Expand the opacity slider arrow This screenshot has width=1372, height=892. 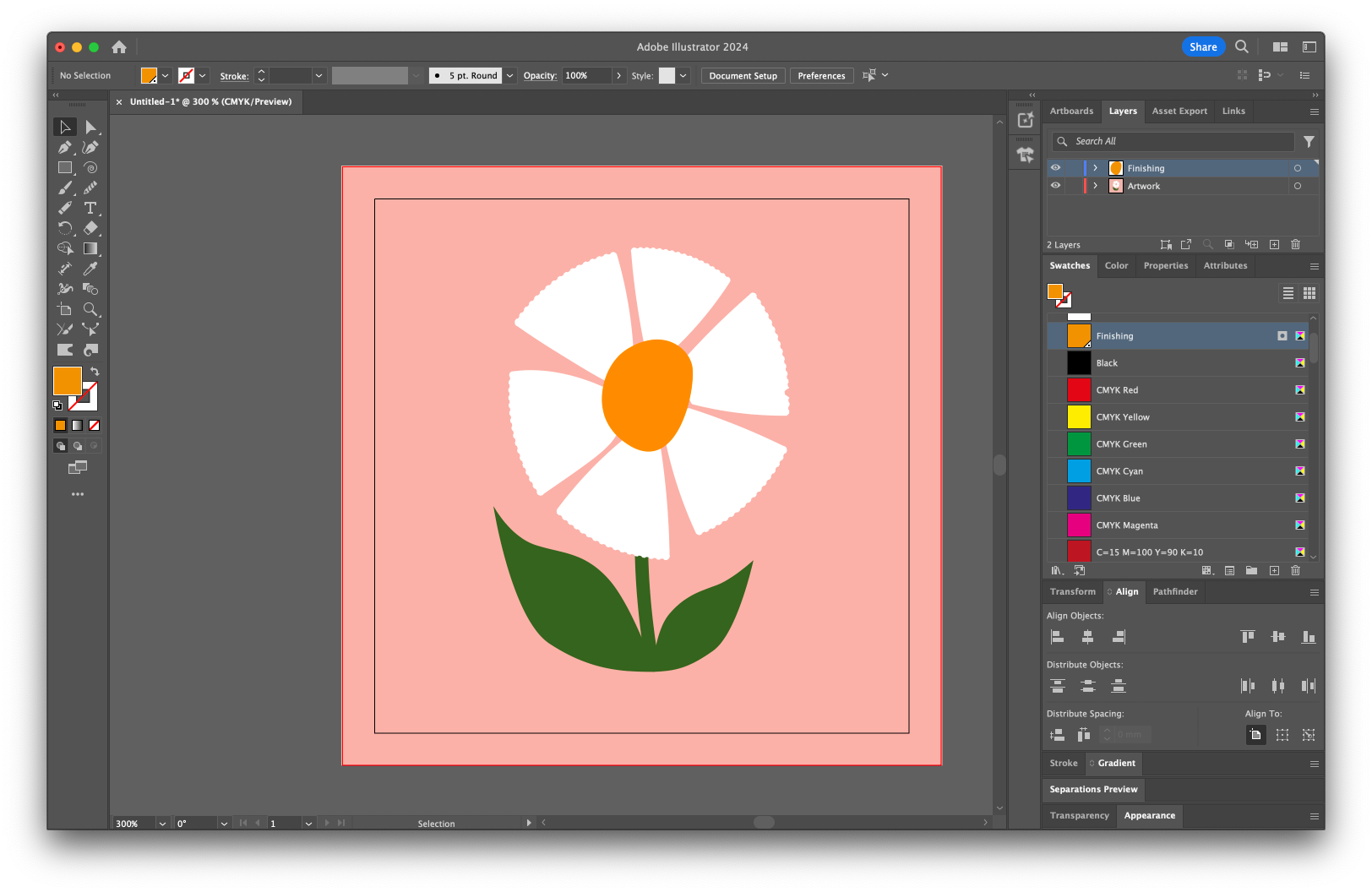pos(618,75)
